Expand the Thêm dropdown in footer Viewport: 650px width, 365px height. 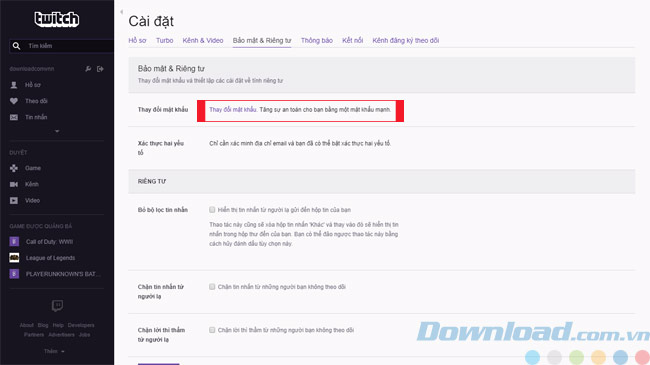pyautogui.click(x=54, y=351)
